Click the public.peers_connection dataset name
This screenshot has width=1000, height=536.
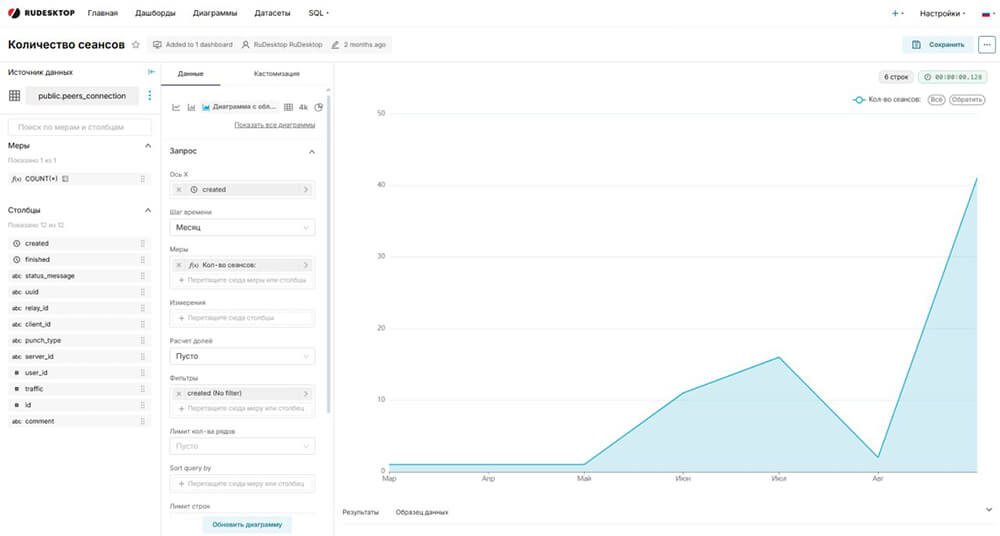[x=82, y=96]
